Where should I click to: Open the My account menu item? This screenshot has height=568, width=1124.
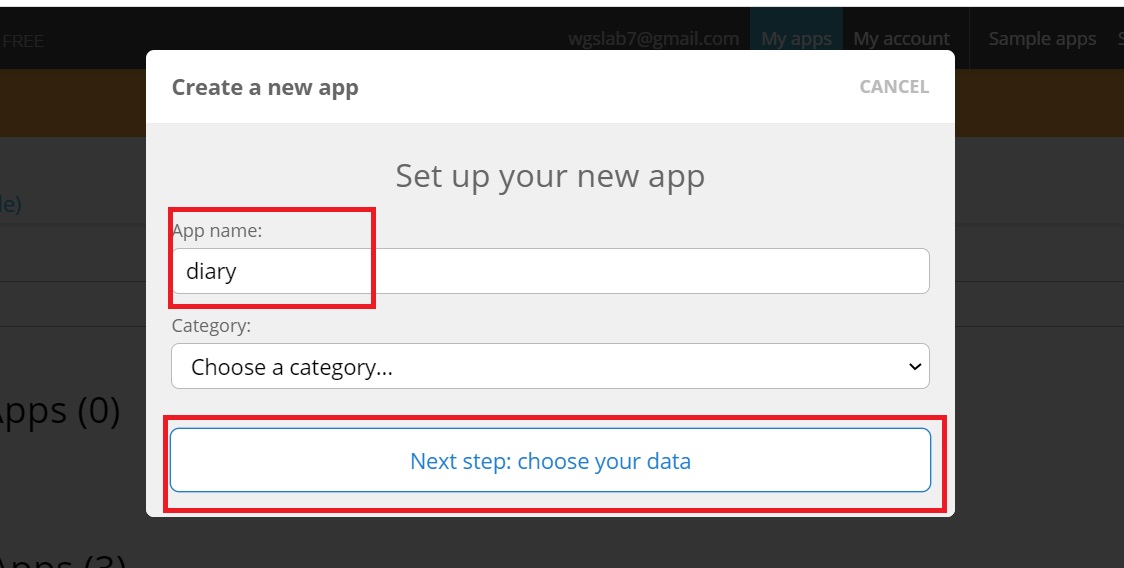[901, 39]
